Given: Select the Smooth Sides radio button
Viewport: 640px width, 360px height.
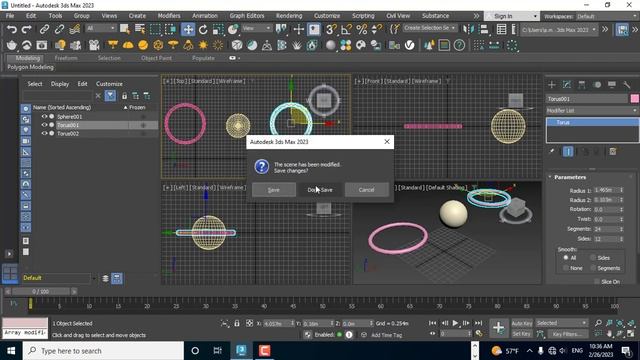Looking at the screenshot, I should [x=593, y=258].
